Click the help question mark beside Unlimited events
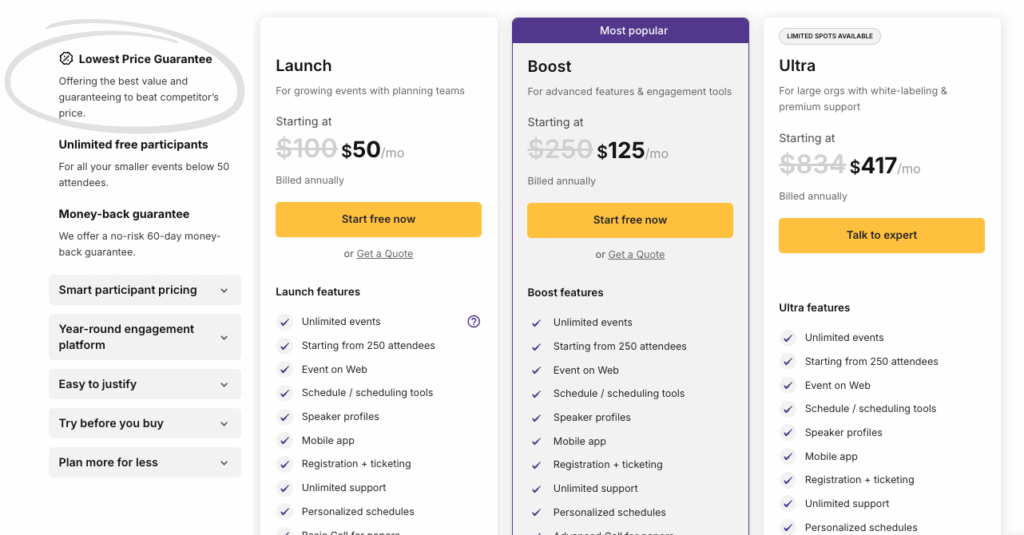The height and width of the screenshot is (535, 1024). [x=473, y=321]
